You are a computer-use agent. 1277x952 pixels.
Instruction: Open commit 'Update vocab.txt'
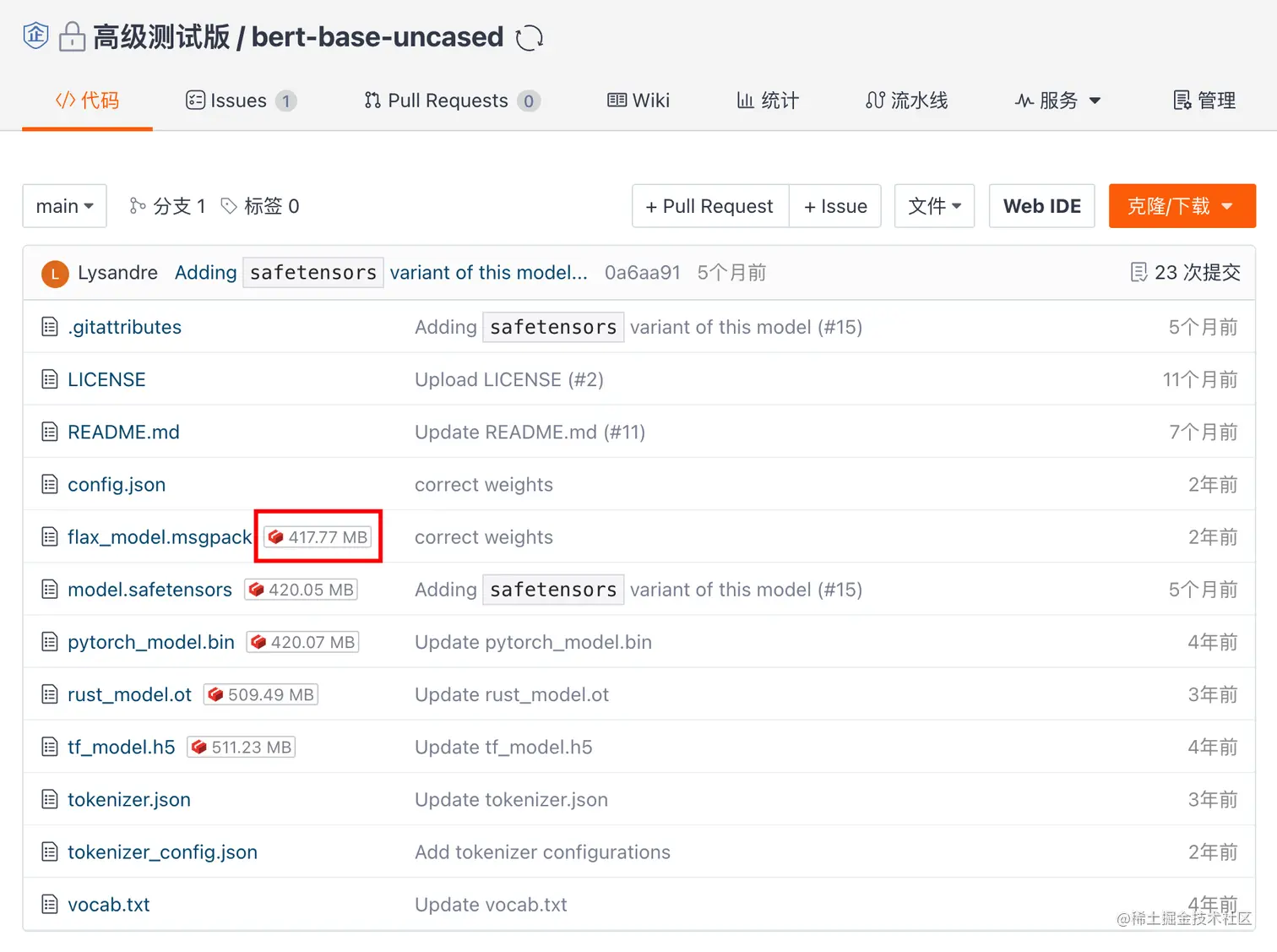tap(491, 905)
